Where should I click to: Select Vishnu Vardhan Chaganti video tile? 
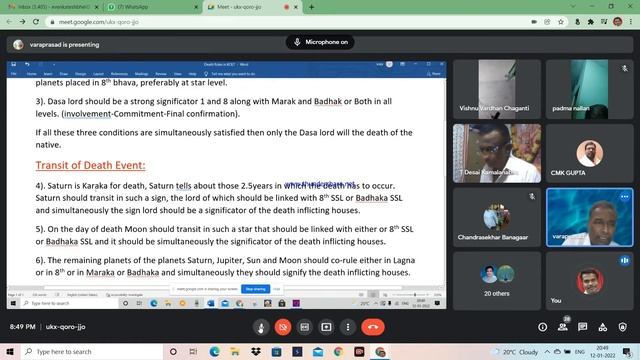497,89
